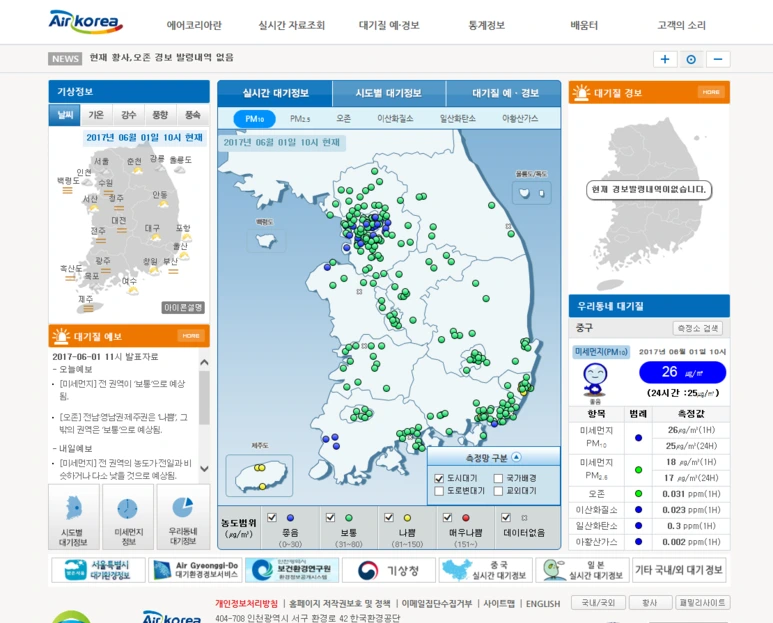Open the 고객의 소리 menu
The width and height of the screenshot is (773, 623).
(681, 25)
